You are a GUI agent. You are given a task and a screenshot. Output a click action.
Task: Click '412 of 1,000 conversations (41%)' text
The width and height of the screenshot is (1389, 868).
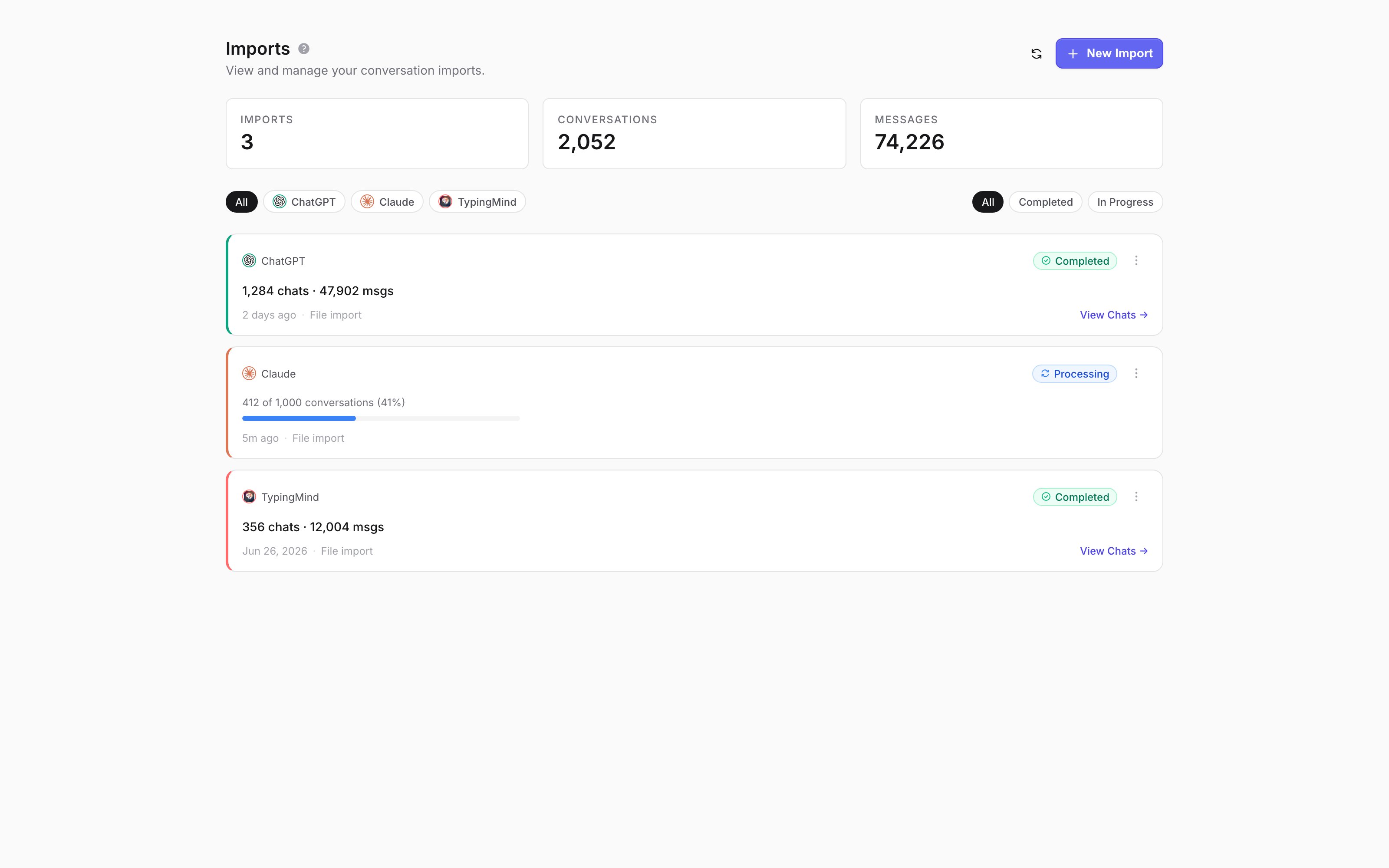pyautogui.click(x=323, y=402)
